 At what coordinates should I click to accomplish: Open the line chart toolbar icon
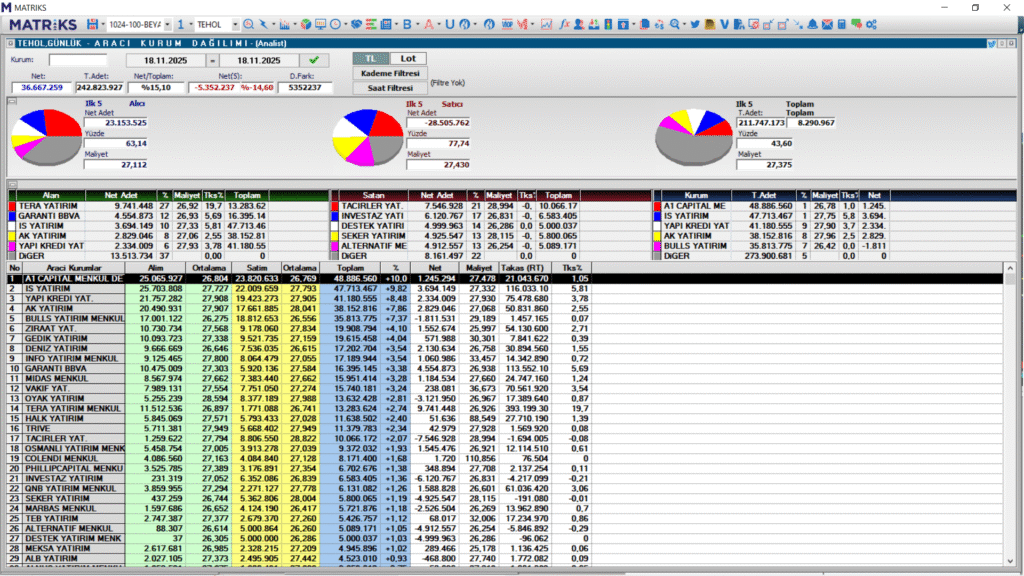(x=547, y=24)
